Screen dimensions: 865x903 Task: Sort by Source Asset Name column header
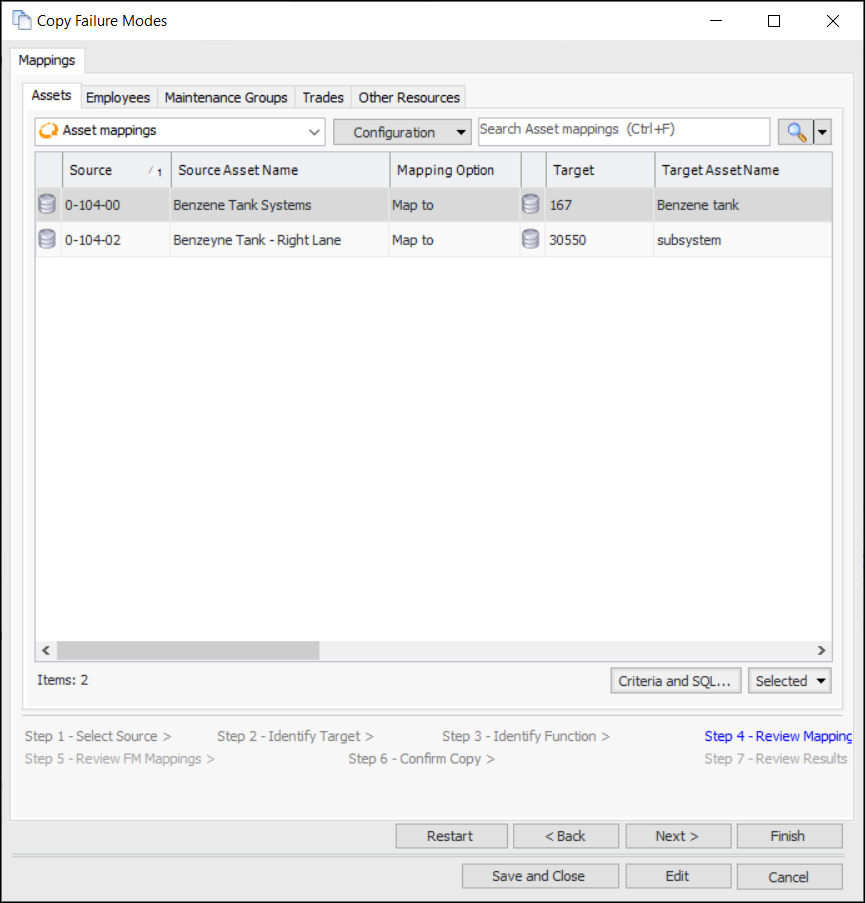pos(280,170)
